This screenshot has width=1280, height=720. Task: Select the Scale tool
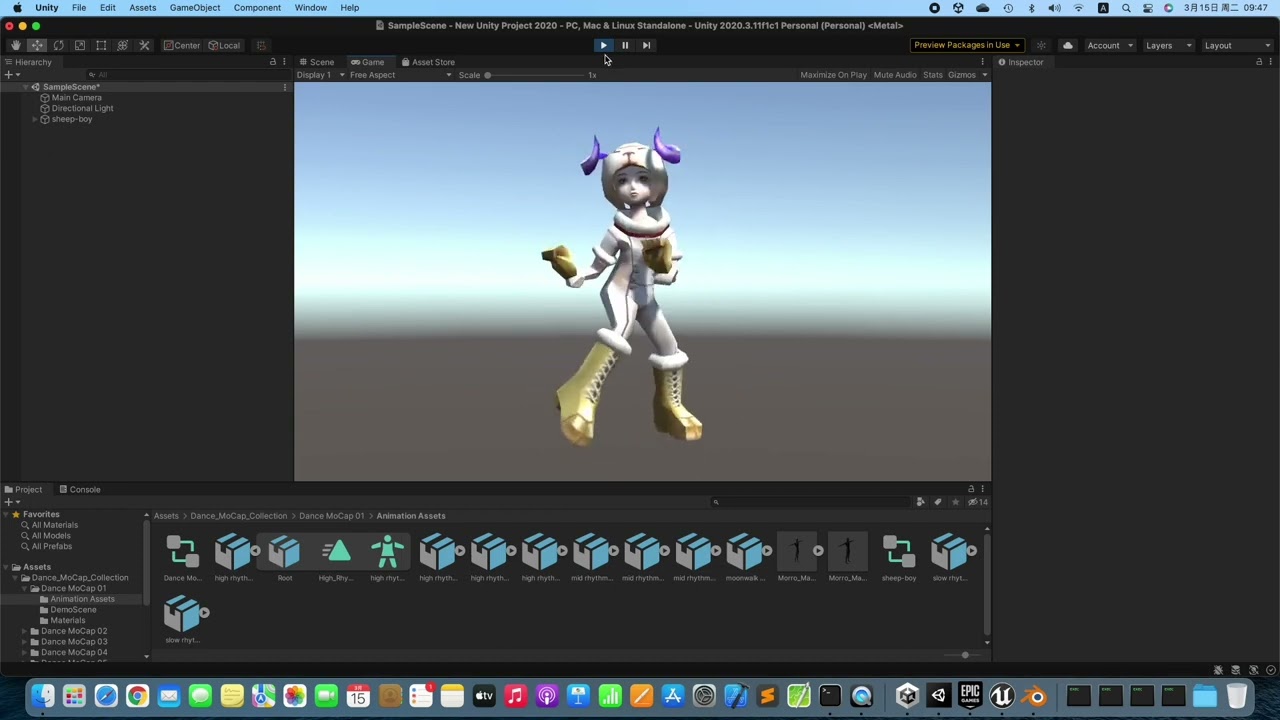point(80,45)
